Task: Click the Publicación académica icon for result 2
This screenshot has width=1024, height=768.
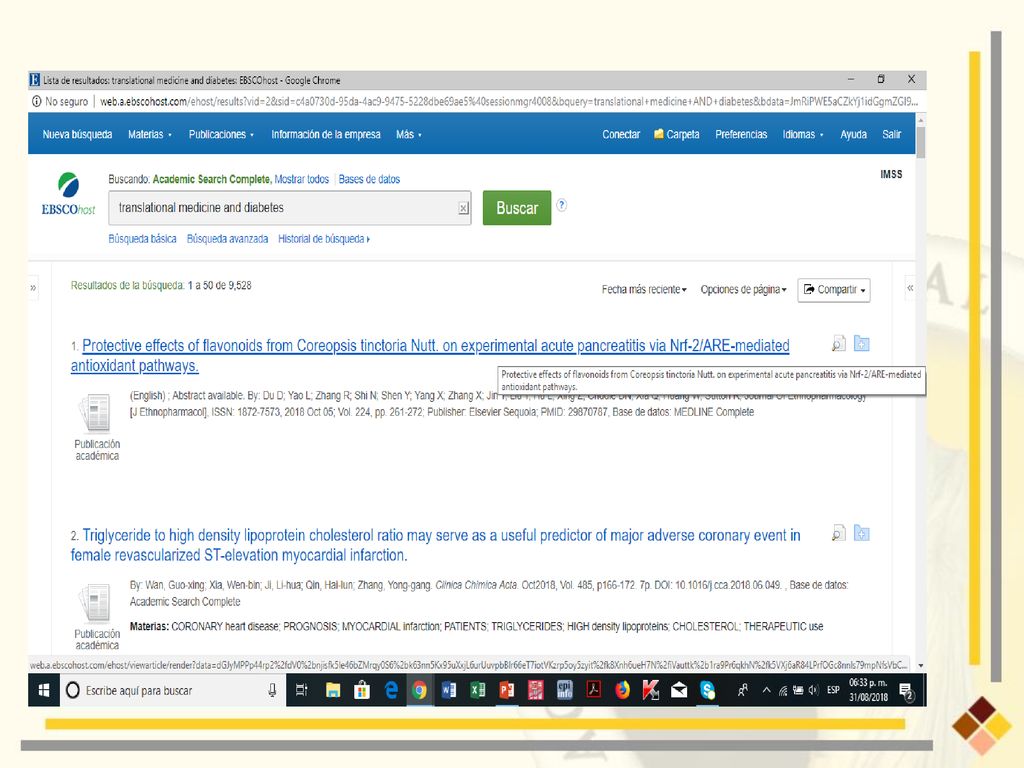Action: [96, 603]
